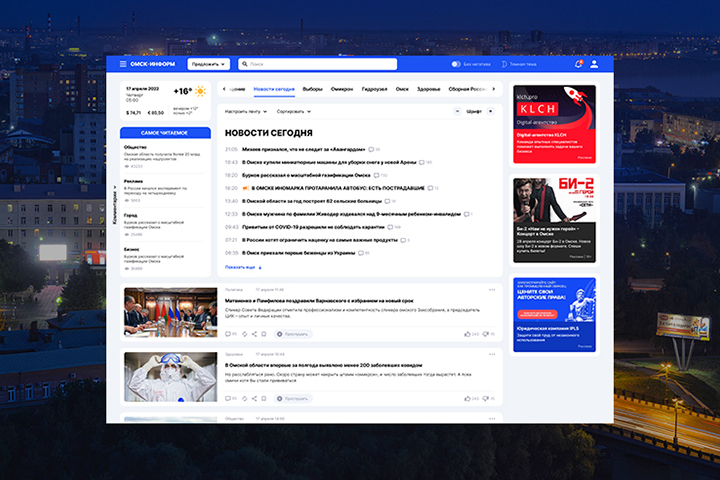Open the 18:20 Бурков газификация headline
The width and height of the screenshot is (720, 480).
[x=306, y=175]
